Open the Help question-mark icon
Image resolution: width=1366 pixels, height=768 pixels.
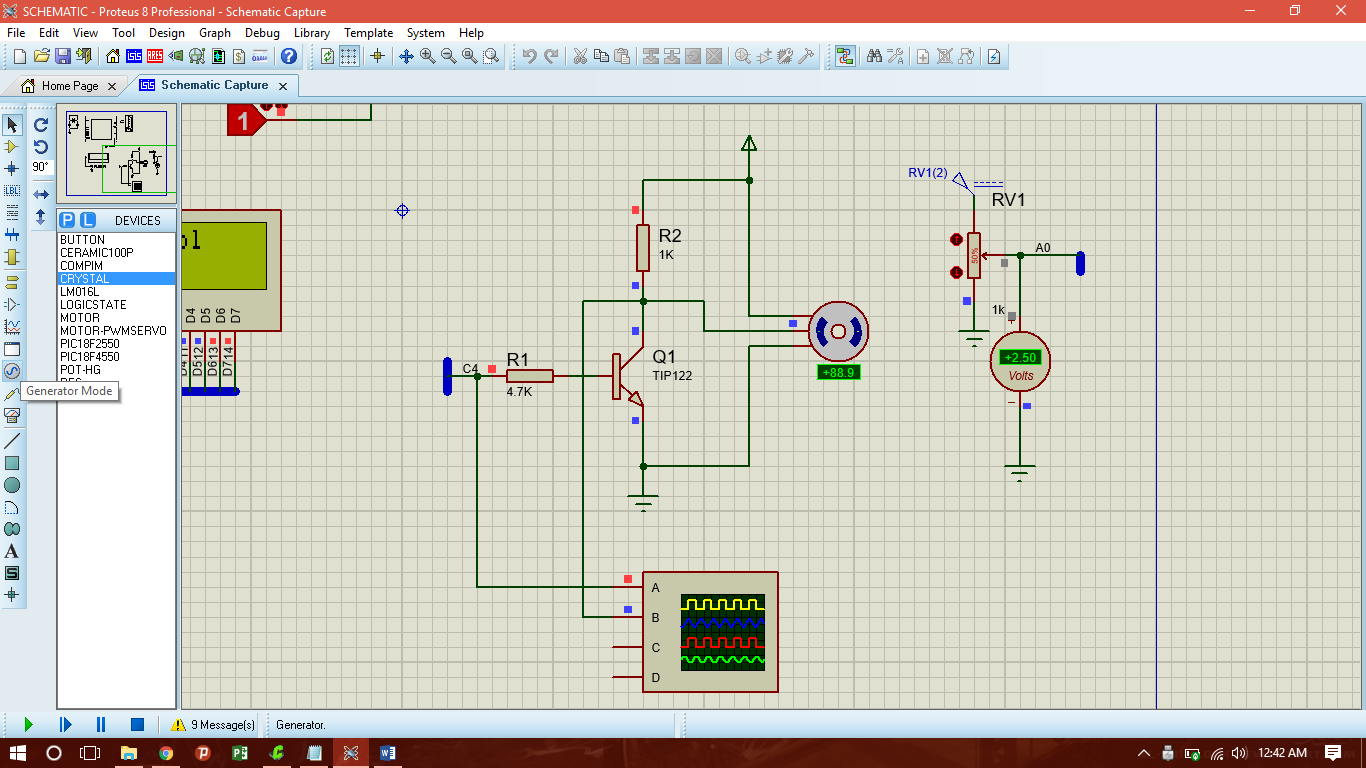289,56
